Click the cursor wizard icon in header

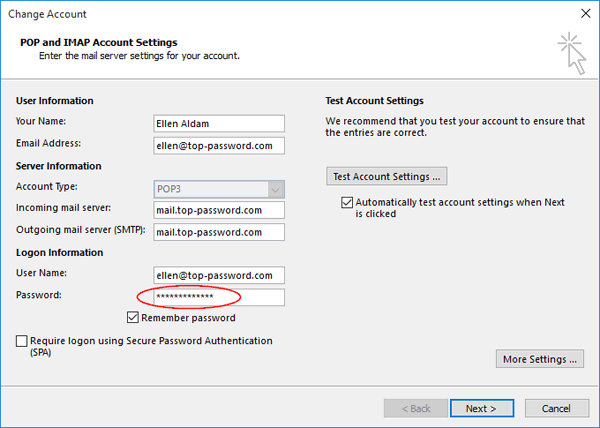click(571, 51)
